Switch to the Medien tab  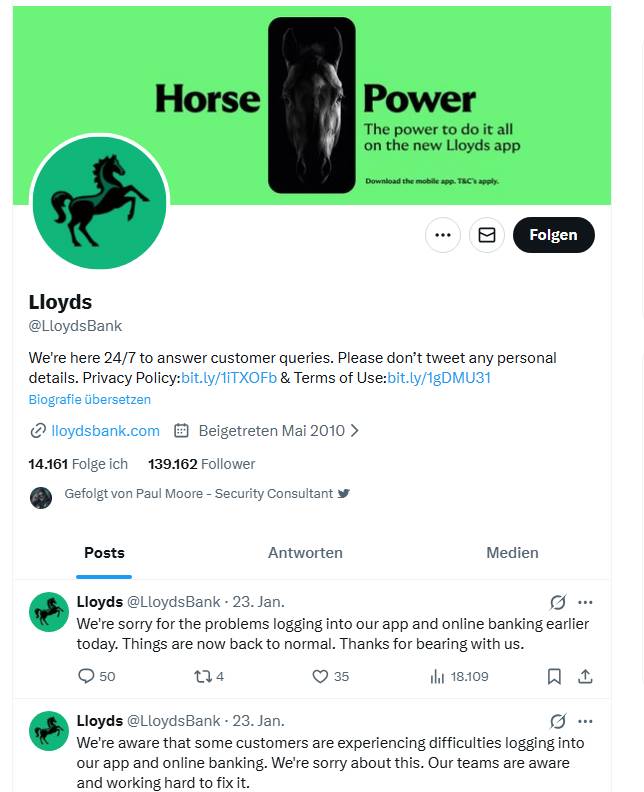pos(512,552)
